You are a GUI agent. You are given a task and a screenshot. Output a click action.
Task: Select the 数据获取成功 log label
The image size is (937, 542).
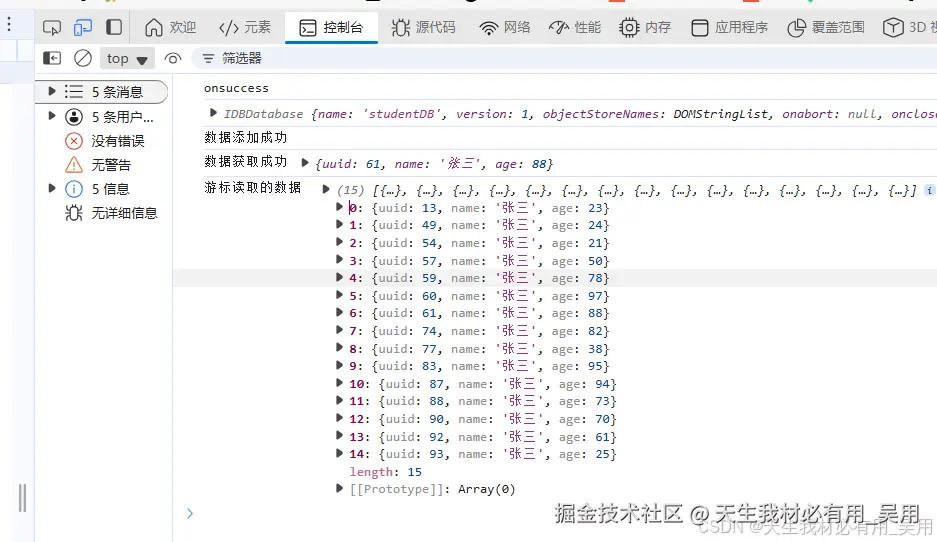tap(245, 162)
